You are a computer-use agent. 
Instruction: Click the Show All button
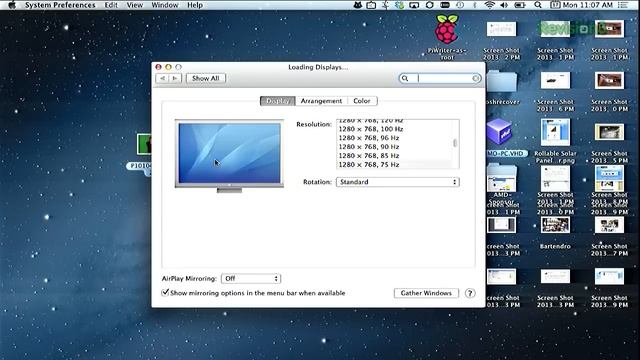pyautogui.click(x=206, y=78)
